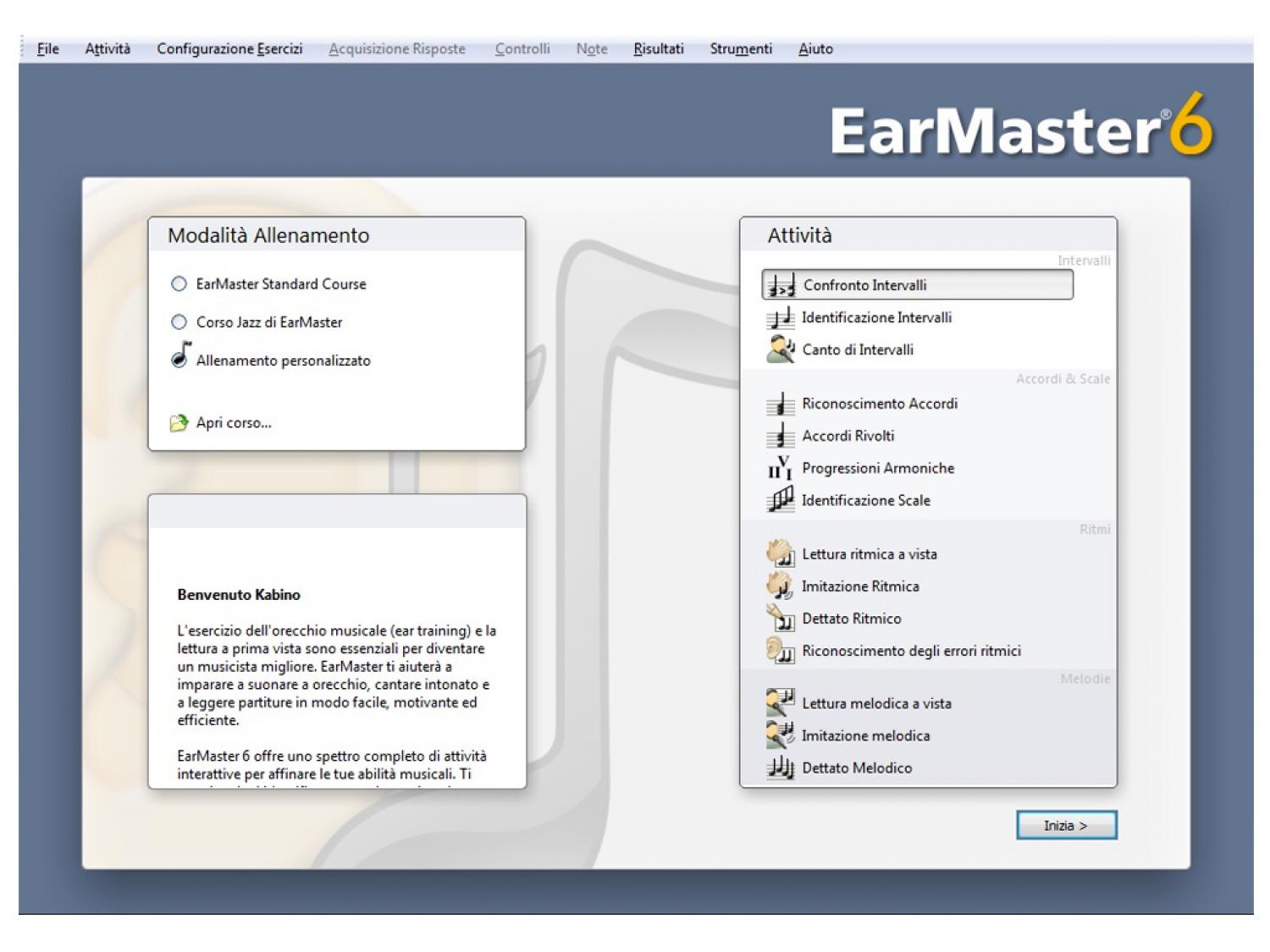The image size is (1270, 952).
Task: Choose the Corso Jazz di EarMaster option
Action: (x=179, y=322)
